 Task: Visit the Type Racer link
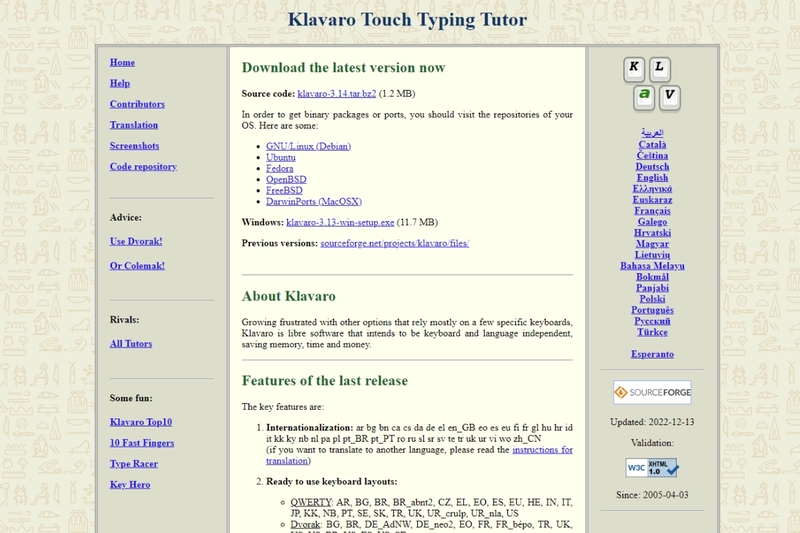(134, 464)
